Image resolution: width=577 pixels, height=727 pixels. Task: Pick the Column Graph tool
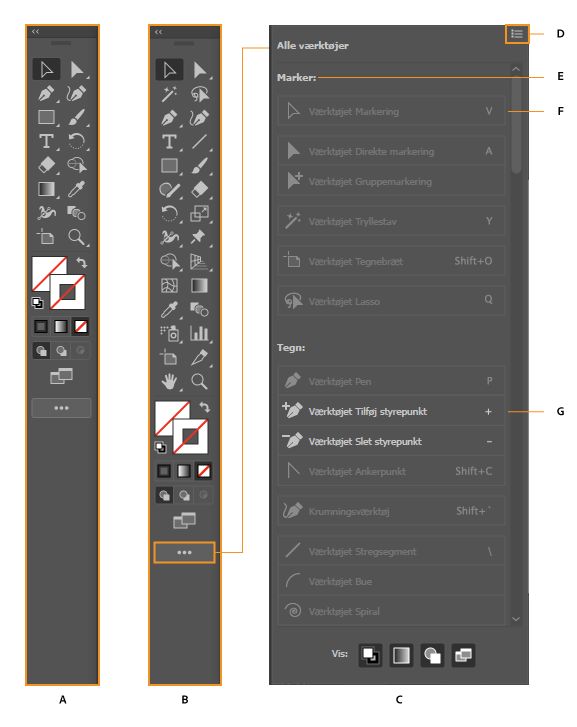tap(199, 333)
